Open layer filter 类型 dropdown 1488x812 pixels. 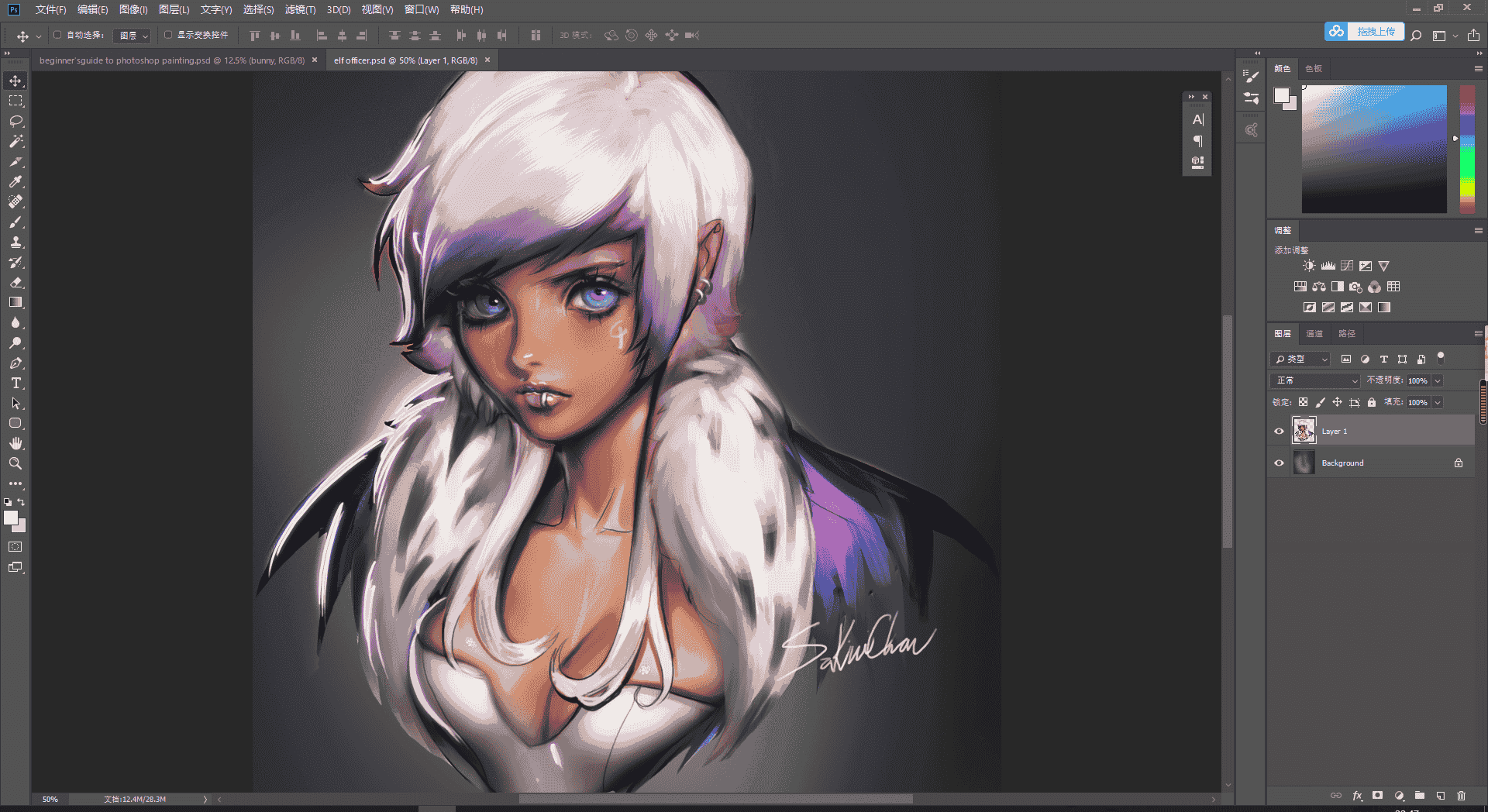tap(1301, 359)
